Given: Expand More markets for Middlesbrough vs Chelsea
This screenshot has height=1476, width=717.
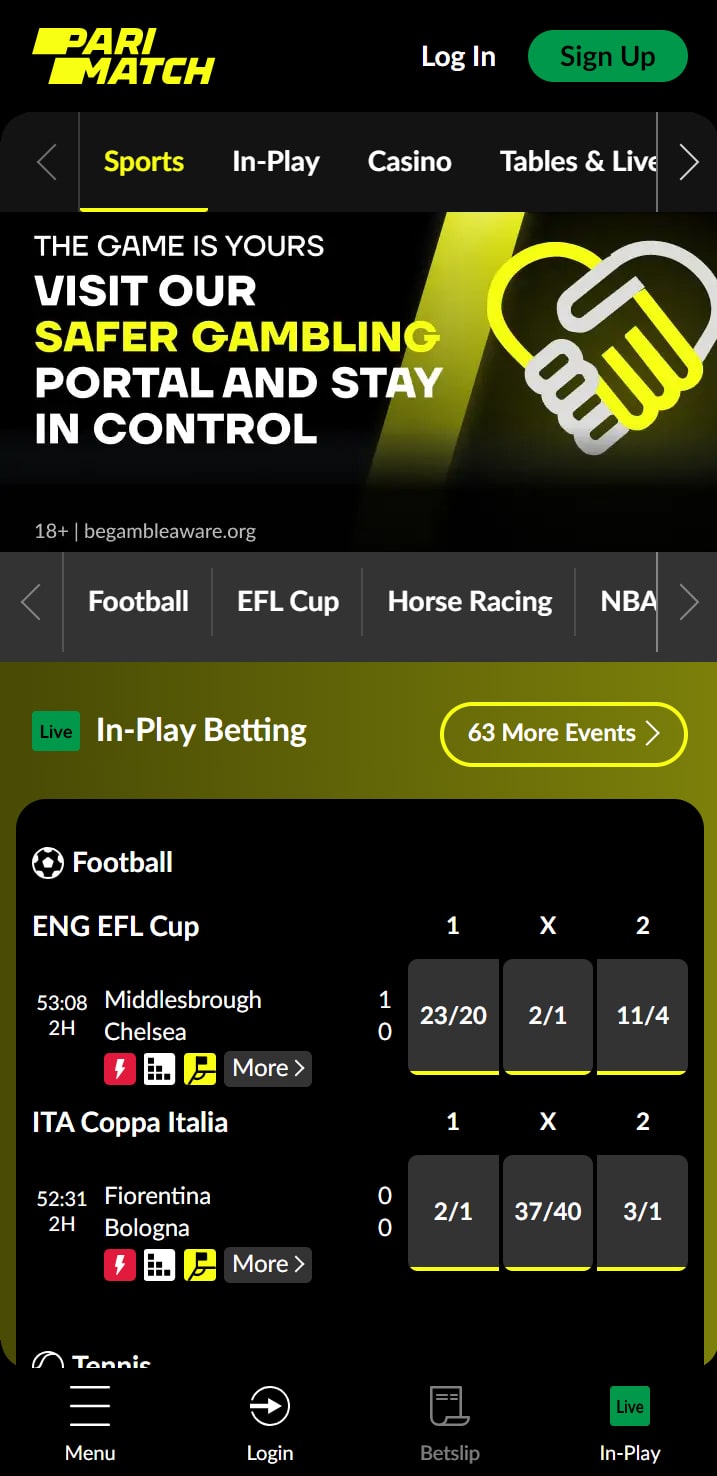Looking at the screenshot, I should (268, 1069).
